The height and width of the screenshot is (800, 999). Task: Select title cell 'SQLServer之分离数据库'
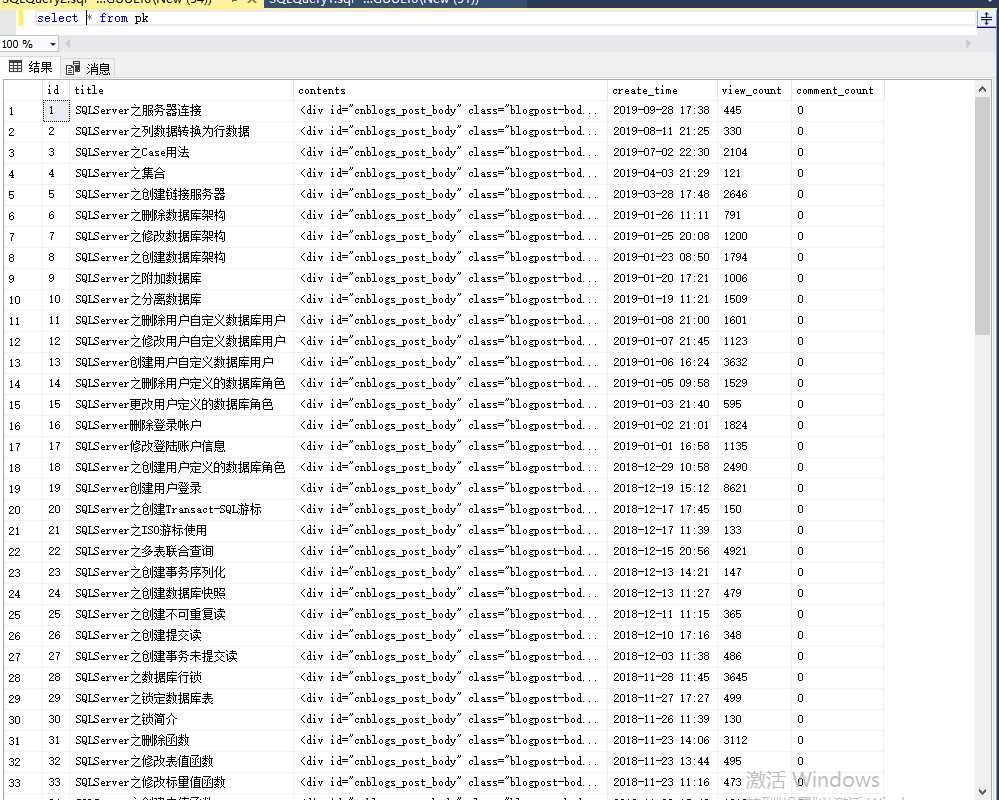coord(182,299)
